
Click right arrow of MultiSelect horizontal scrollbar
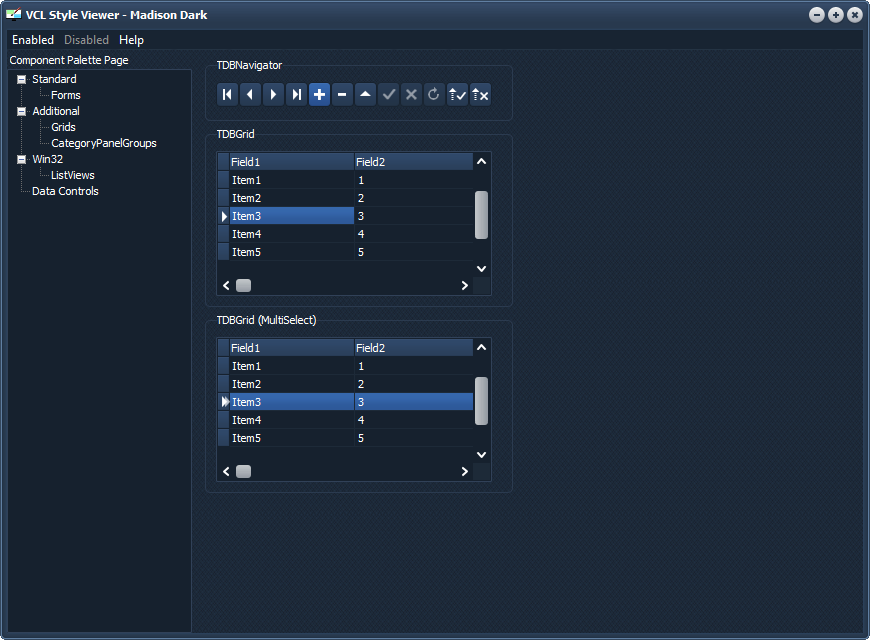click(465, 471)
